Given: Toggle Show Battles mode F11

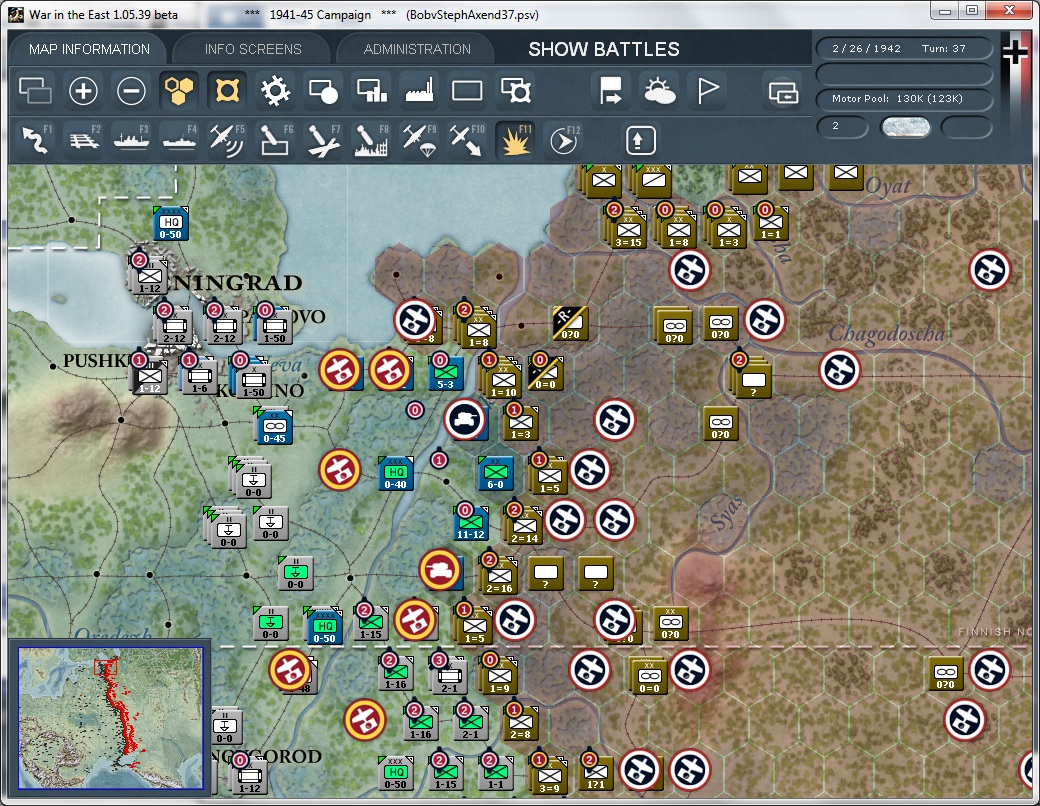Looking at the screenshot, I should (515, 140).
